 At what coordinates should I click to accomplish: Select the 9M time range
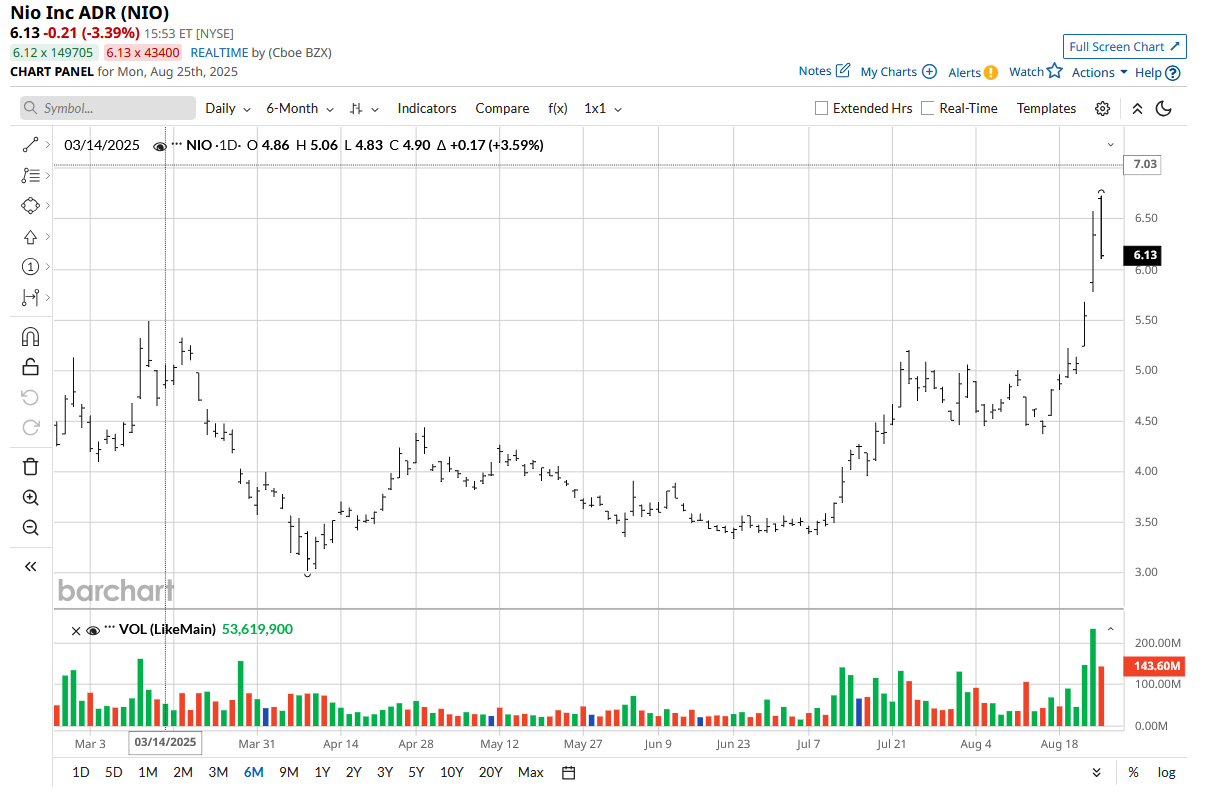click(289, 772)
